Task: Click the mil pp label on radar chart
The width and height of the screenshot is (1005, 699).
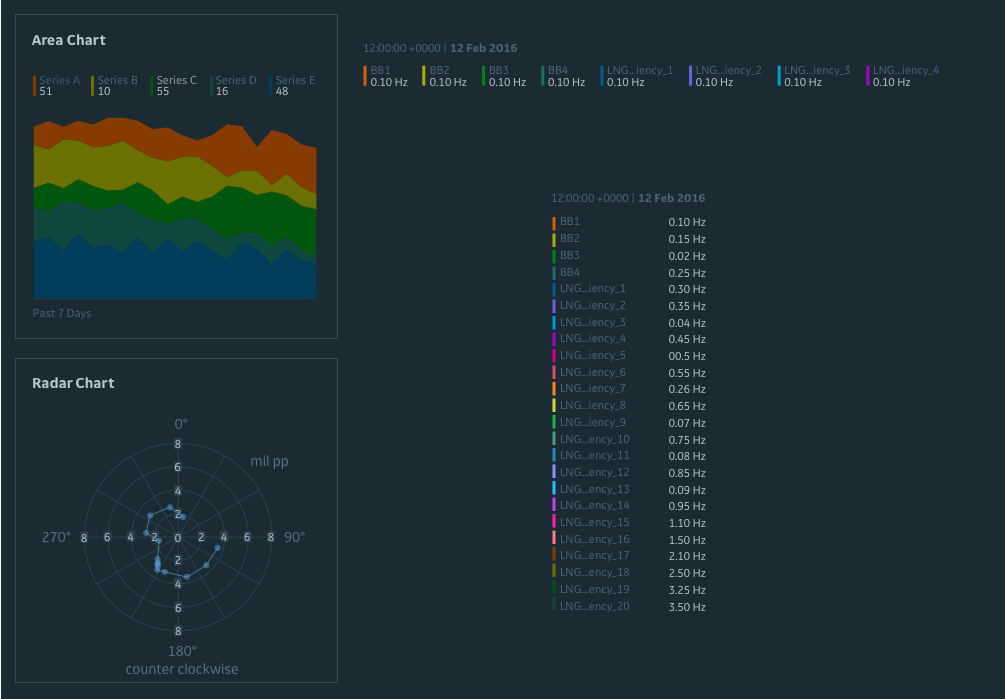Action: point(270,460)
